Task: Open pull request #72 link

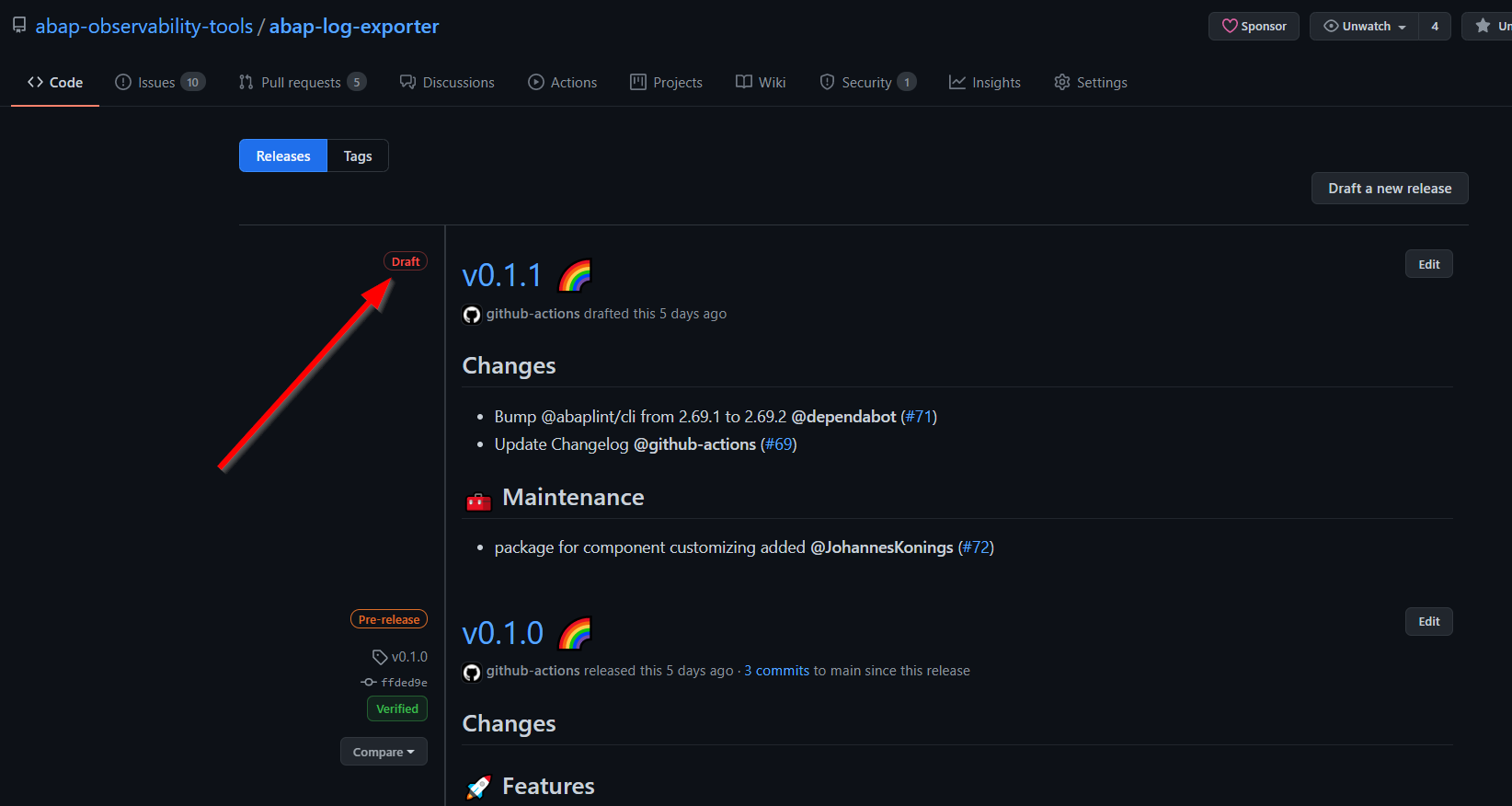Action: [x=976, y=547]
